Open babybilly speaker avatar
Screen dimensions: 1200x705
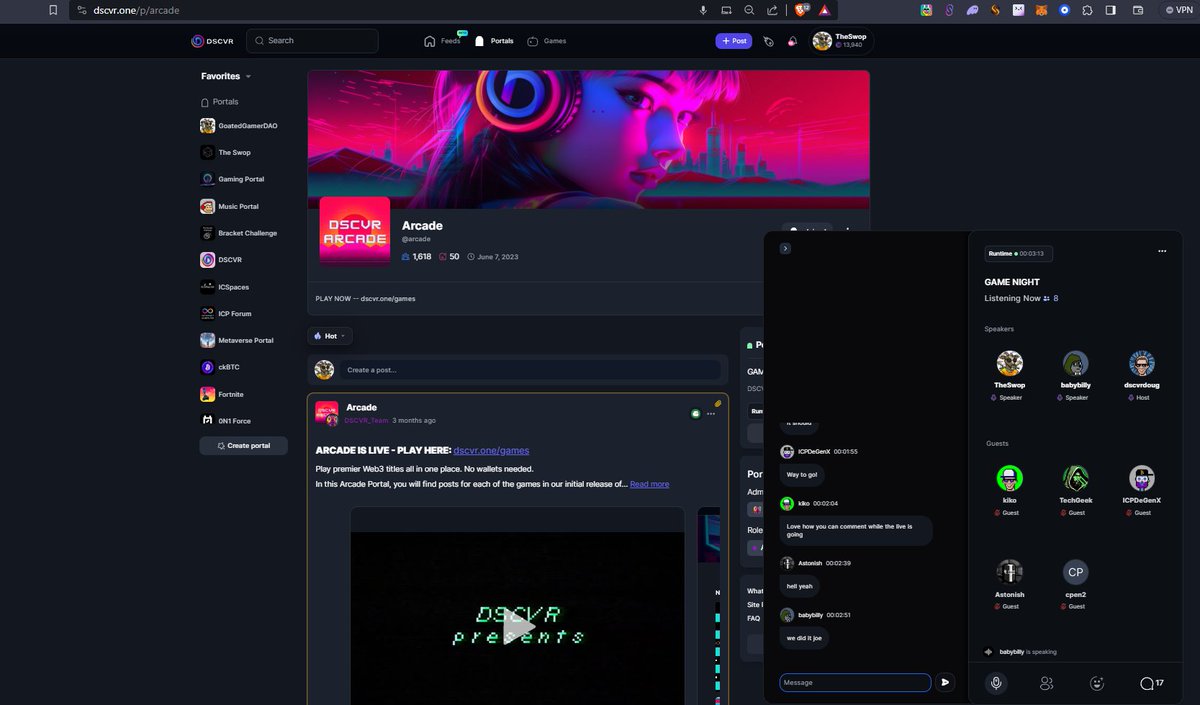coord(1075,363)
